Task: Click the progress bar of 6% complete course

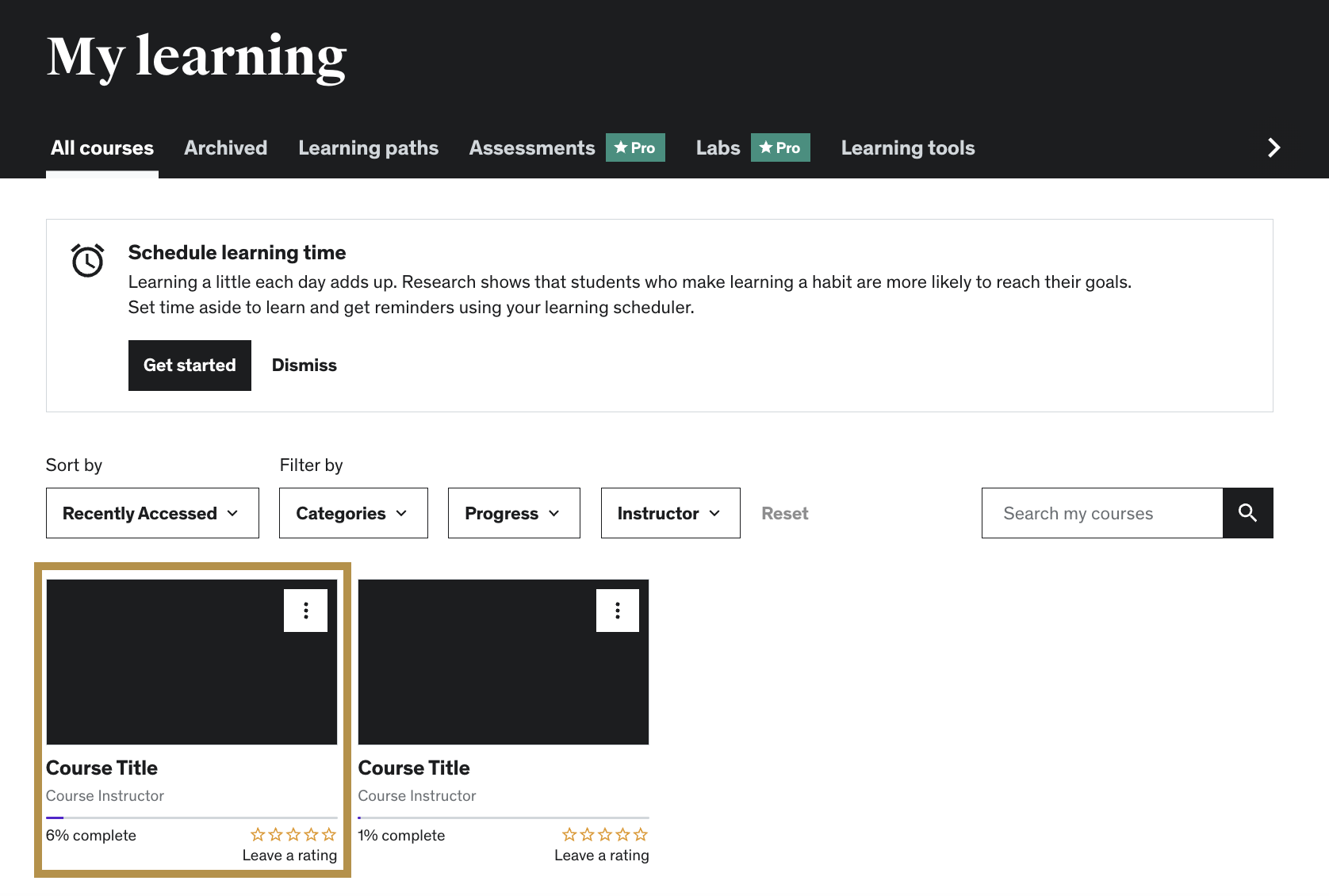Action: point(191,818)
